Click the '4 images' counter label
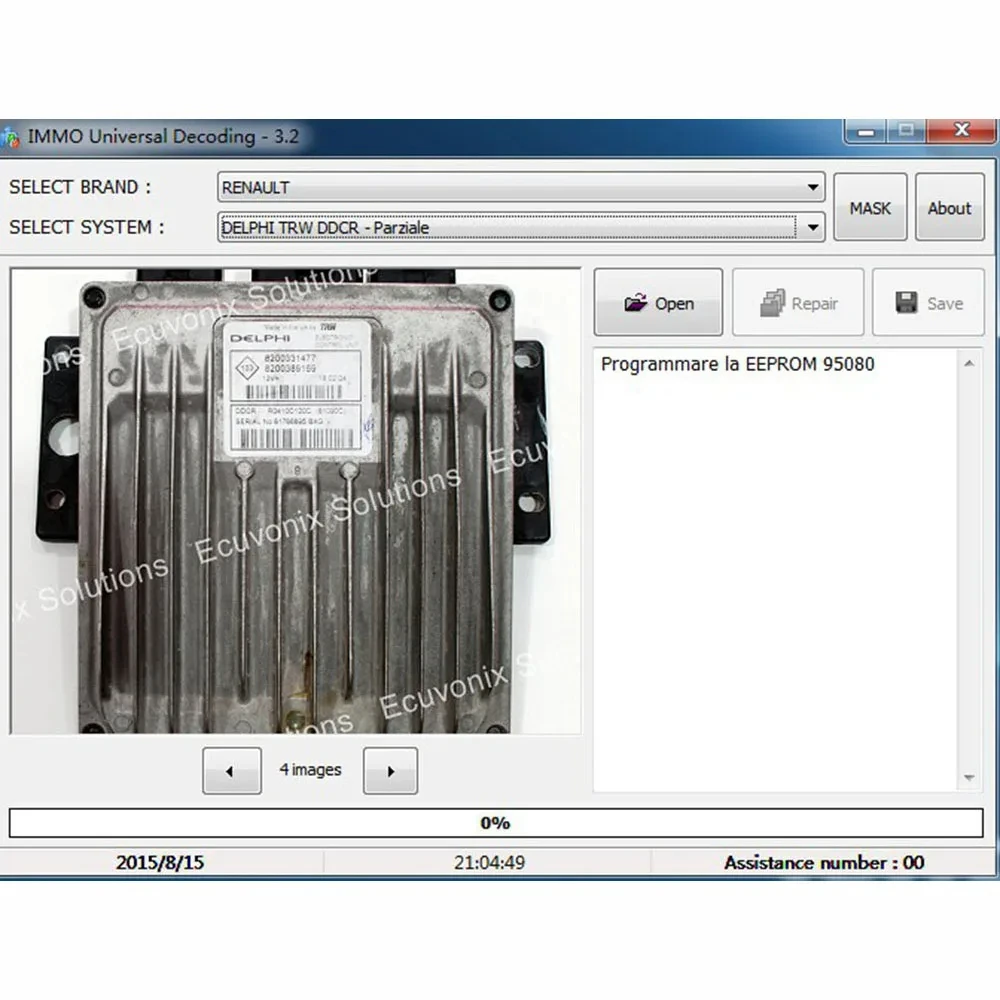1000x1000 pixels. pos(311,770)
